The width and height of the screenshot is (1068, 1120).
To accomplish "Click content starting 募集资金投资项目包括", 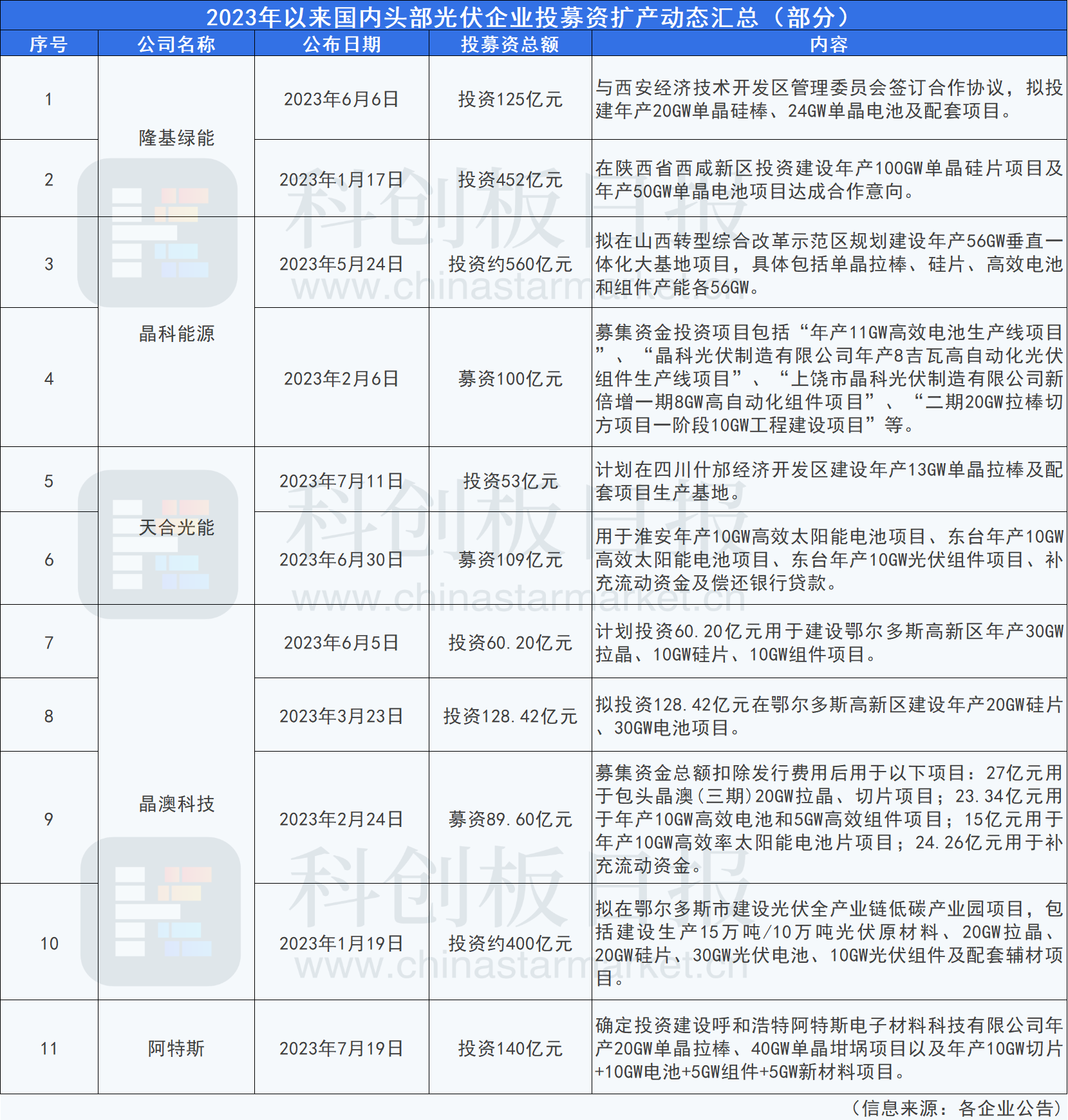I will (x=829, y=378).
